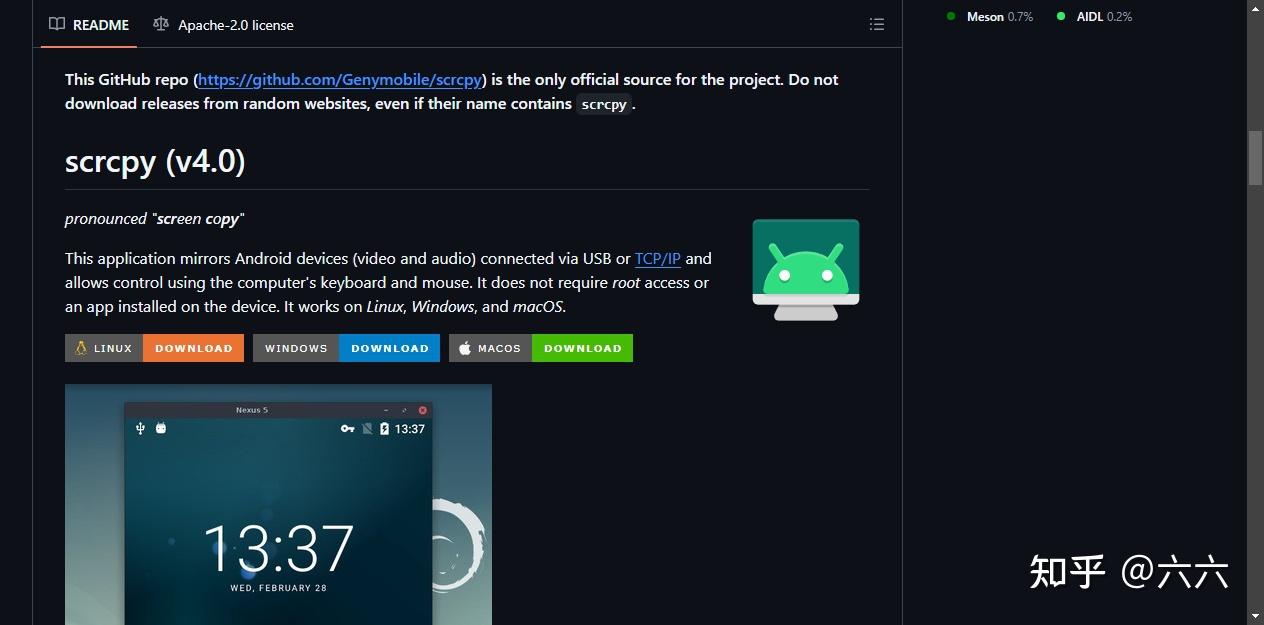1264x625 pixels.
Task: Click the red close button in Nexus 5 screenshot
Action: (x=423, y=410)
